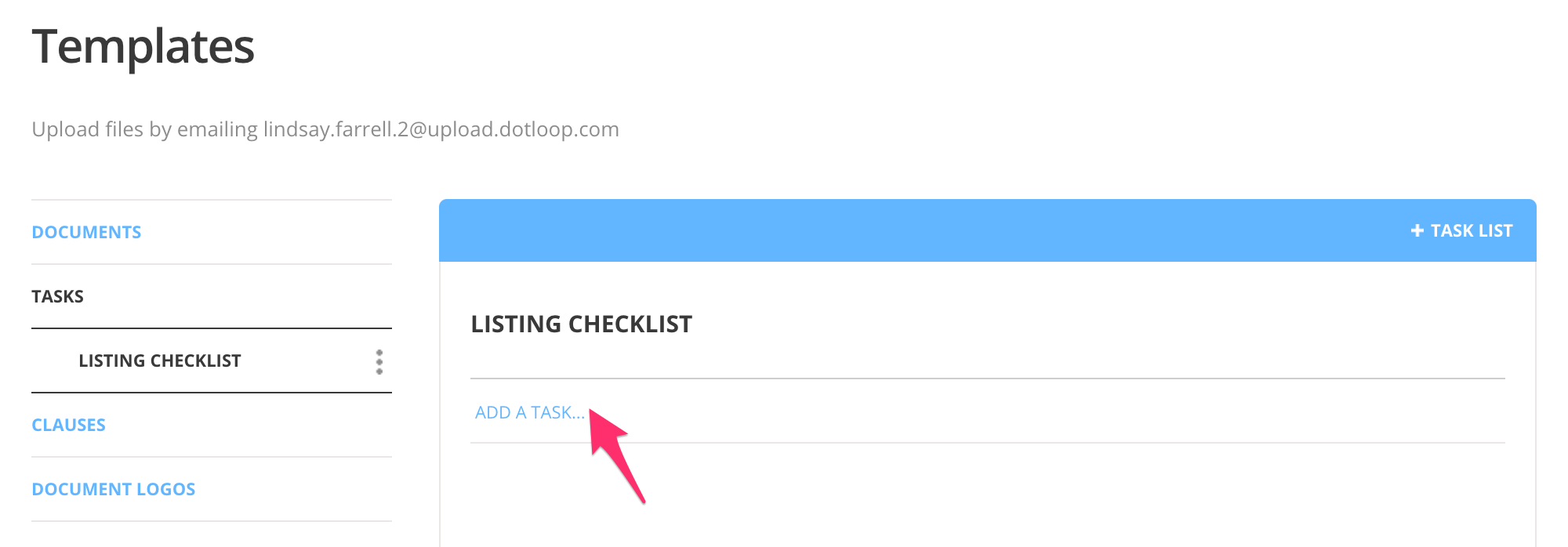The width and height of the screenshot is (1568, 547).
Task: Open options for the Listing Checklist template
Action: 379,361
